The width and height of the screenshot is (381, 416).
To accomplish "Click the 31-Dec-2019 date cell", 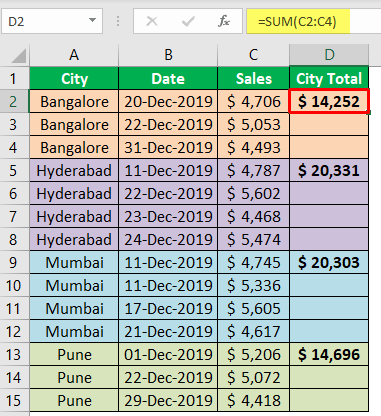I will click(168, 148).
